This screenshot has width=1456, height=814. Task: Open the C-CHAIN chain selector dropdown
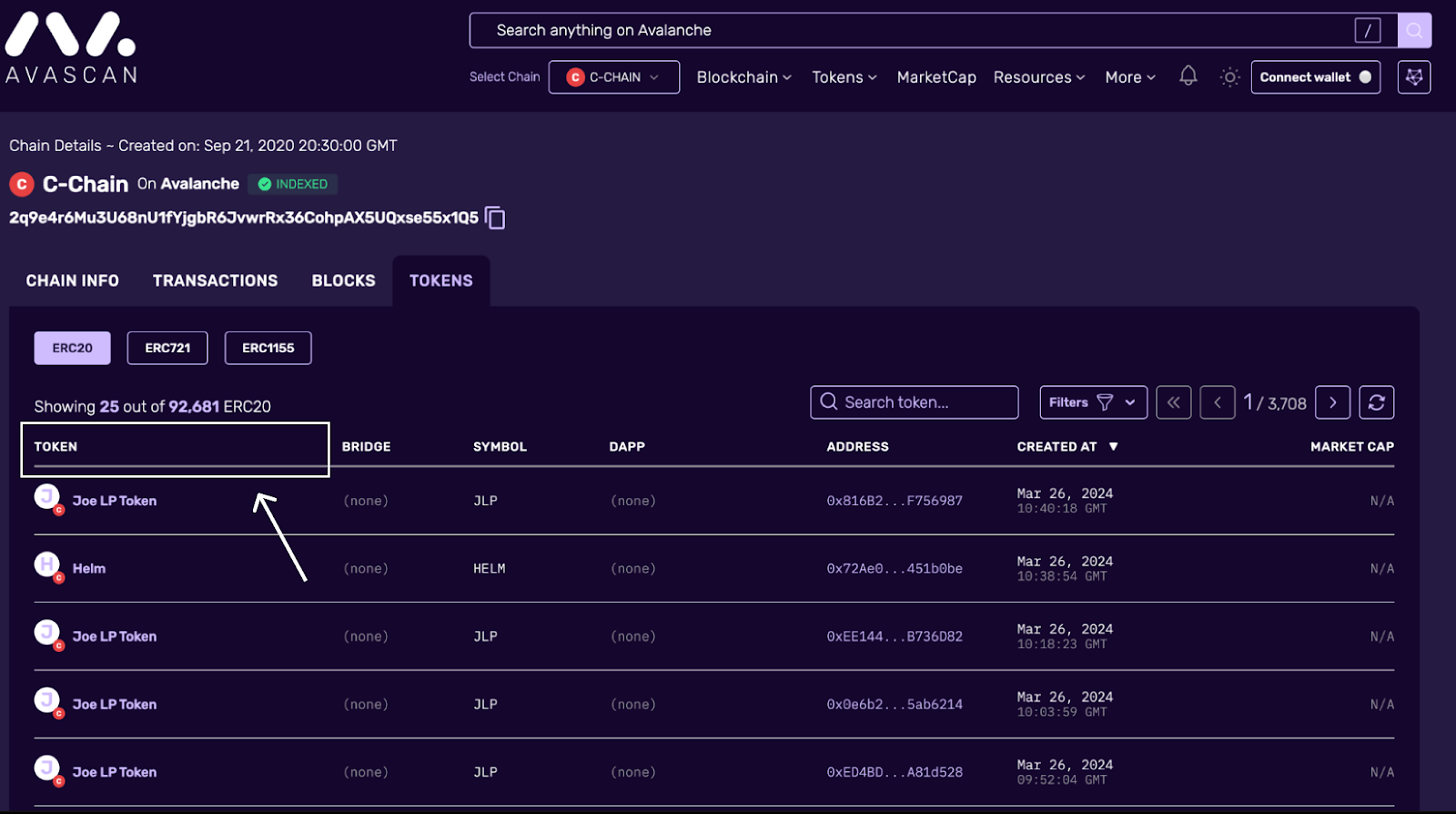[x=614, y=77]
